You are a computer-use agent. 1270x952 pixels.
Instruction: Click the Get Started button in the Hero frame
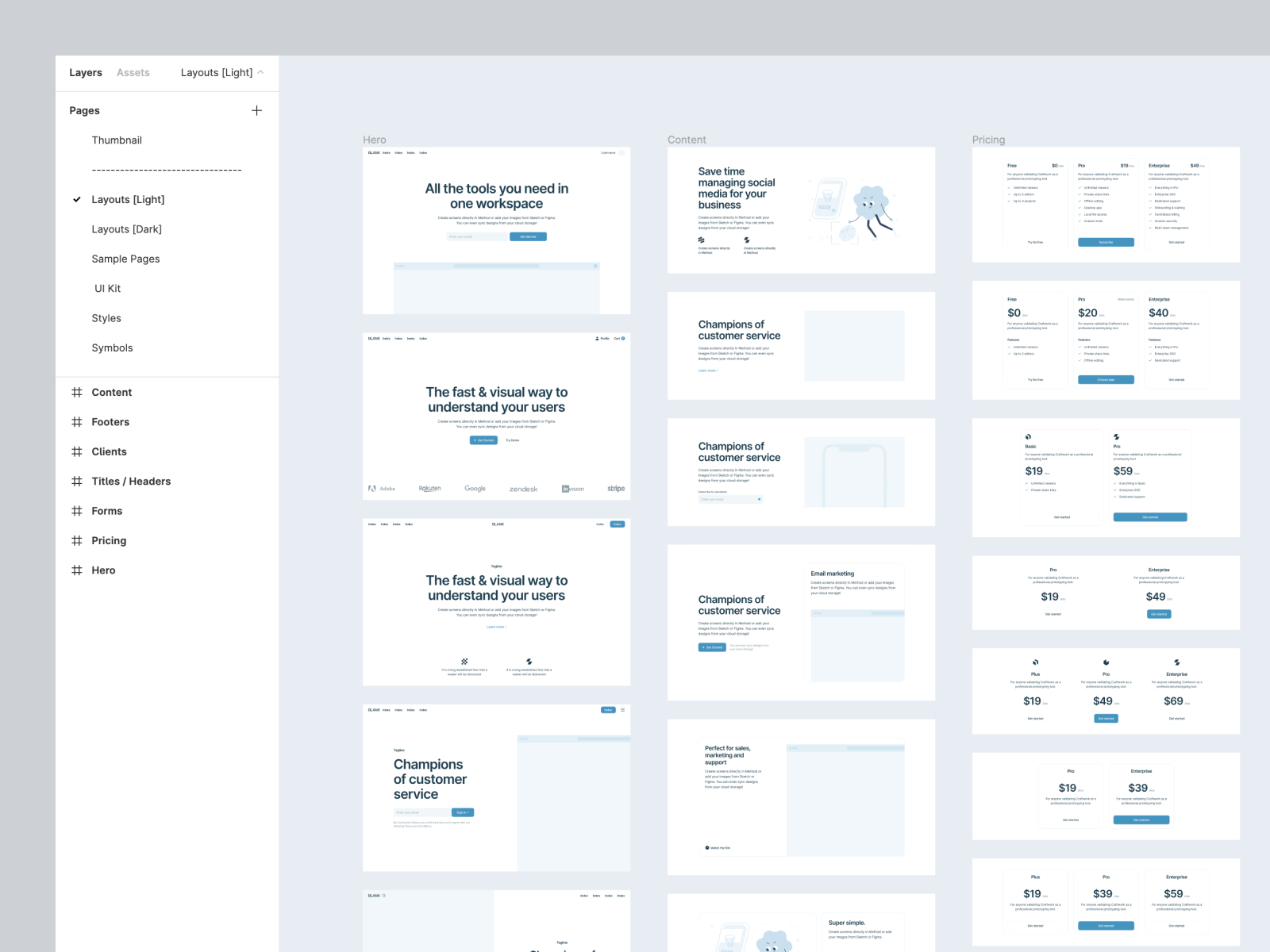click(x=528, y=236)
